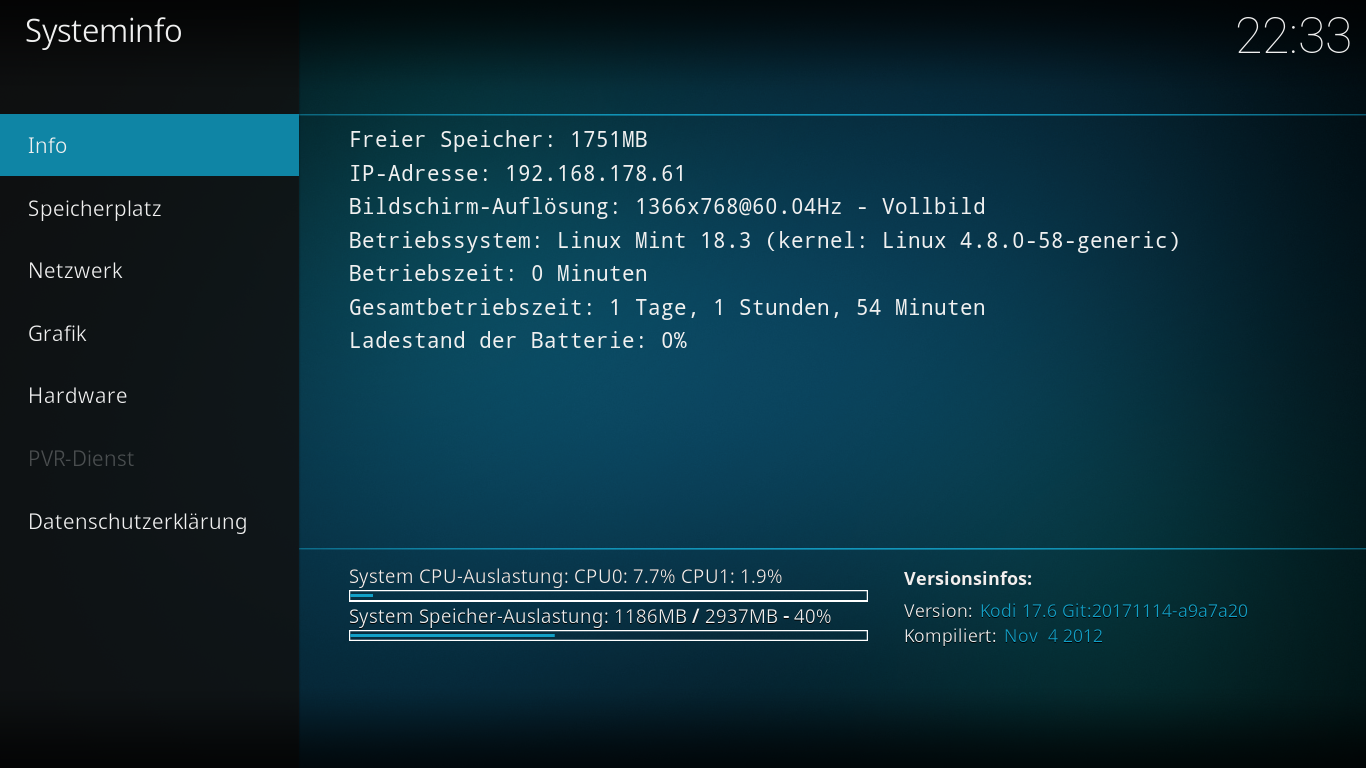Click the Versionsinfos heading
The image size is (1366, 768).
[x=968, y=578]
